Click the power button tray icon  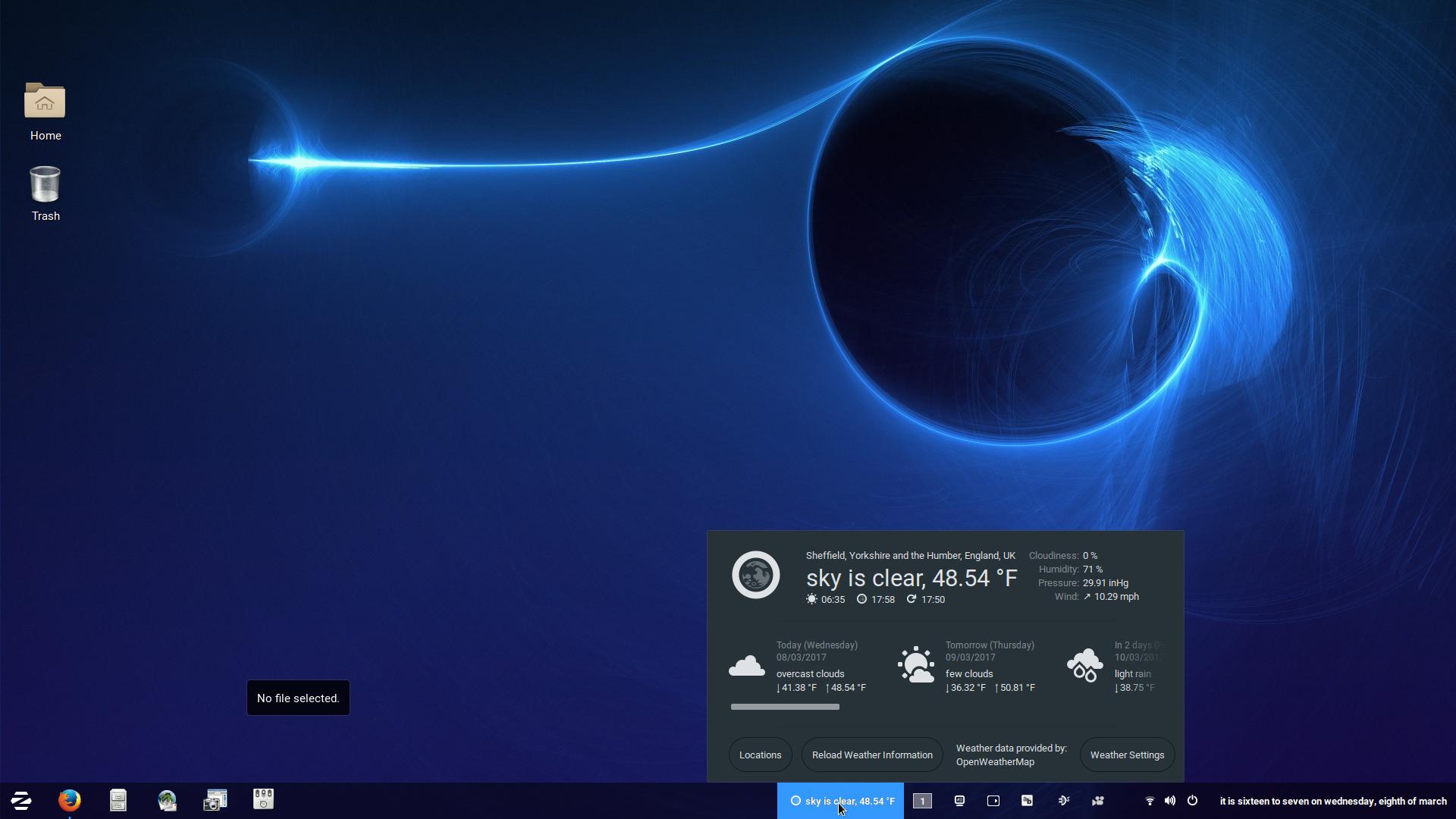pyautogui.click(x=1192, y=801)
